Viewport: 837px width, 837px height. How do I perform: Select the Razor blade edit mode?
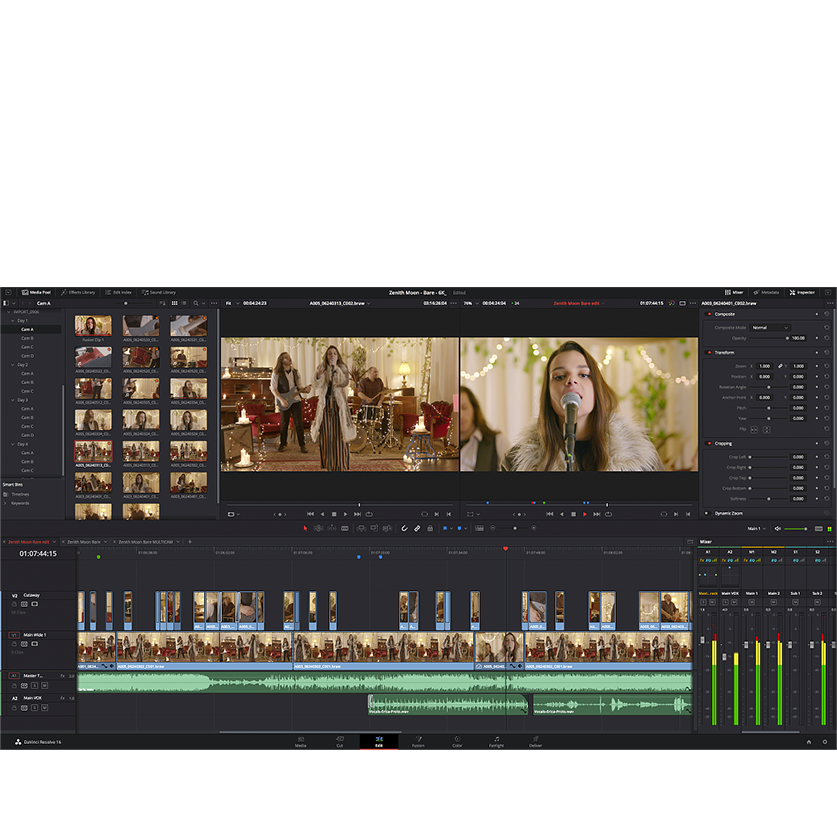pos(344,527)
